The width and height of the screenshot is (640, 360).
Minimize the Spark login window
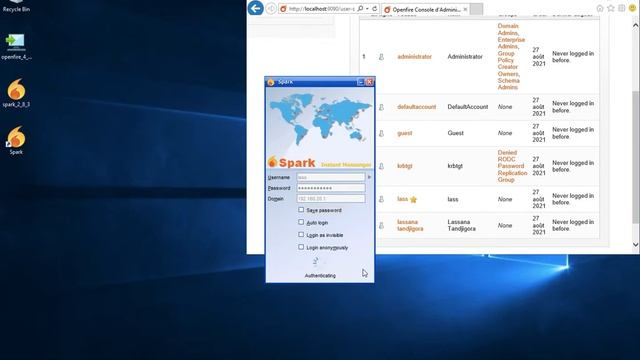pos(360,82)
